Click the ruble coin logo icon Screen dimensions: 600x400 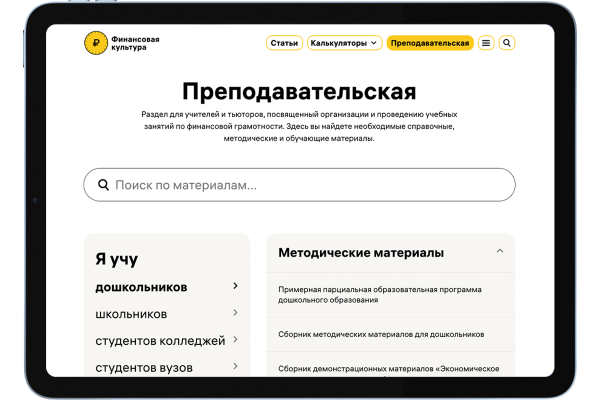pyautogui.click(x=95, y=43)
